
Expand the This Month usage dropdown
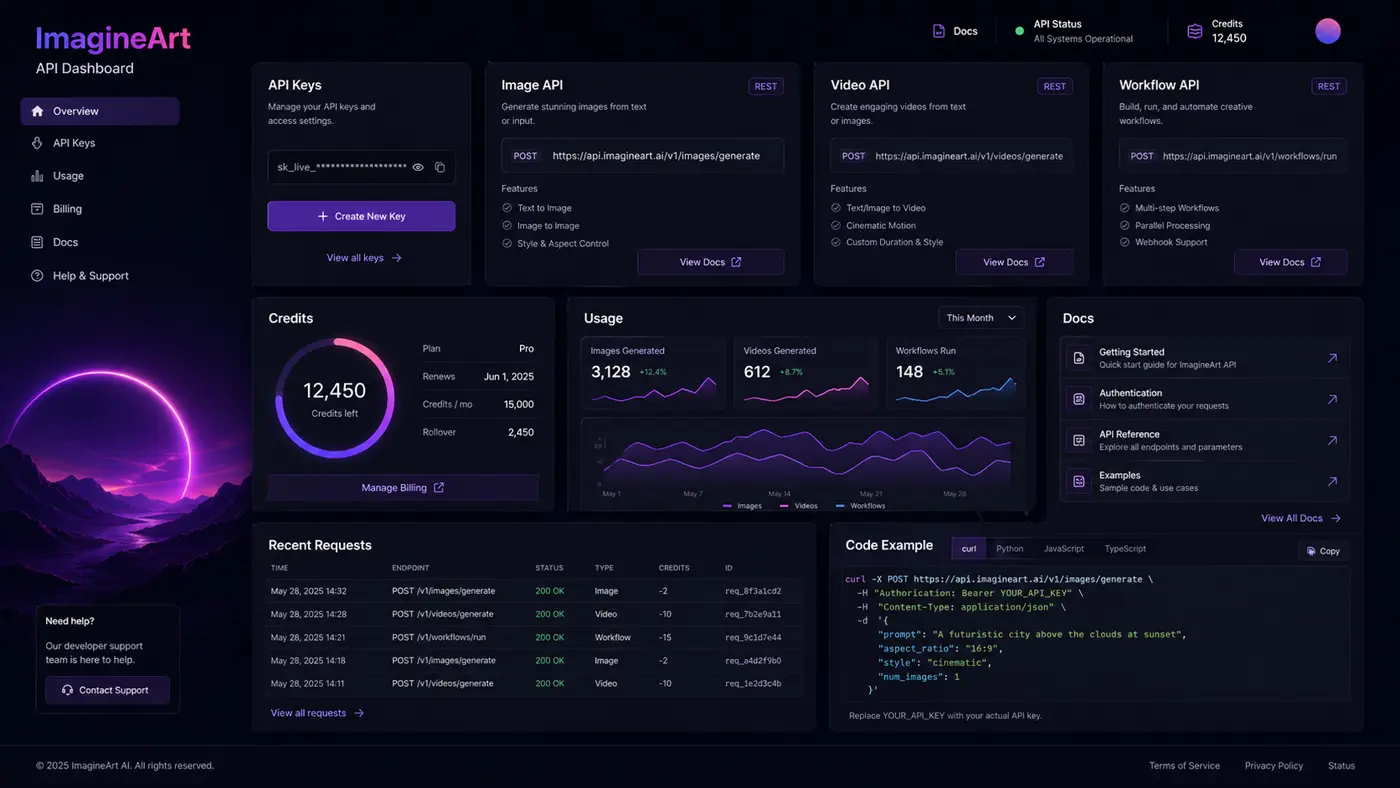pos(981,318)
